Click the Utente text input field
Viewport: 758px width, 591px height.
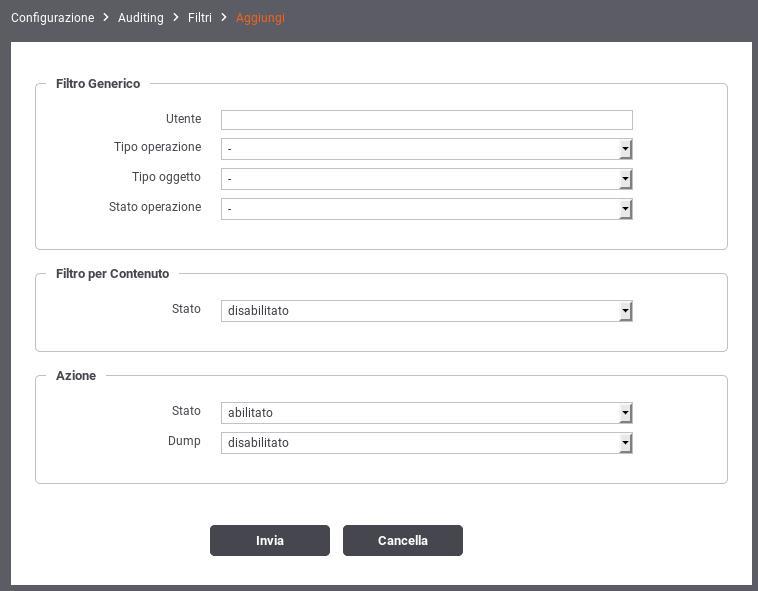(x=426, y=120)
